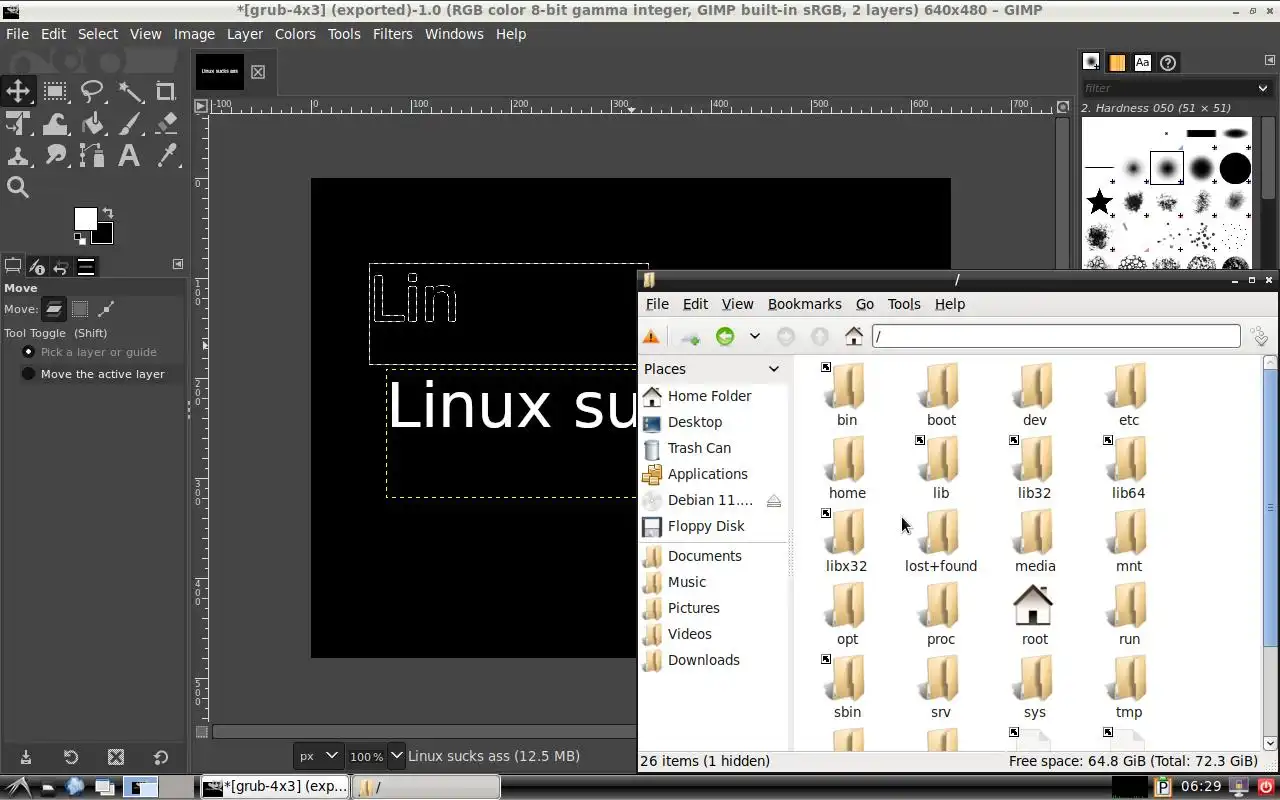Select the Fuzzy Select magic wand tool

[129, 92]
